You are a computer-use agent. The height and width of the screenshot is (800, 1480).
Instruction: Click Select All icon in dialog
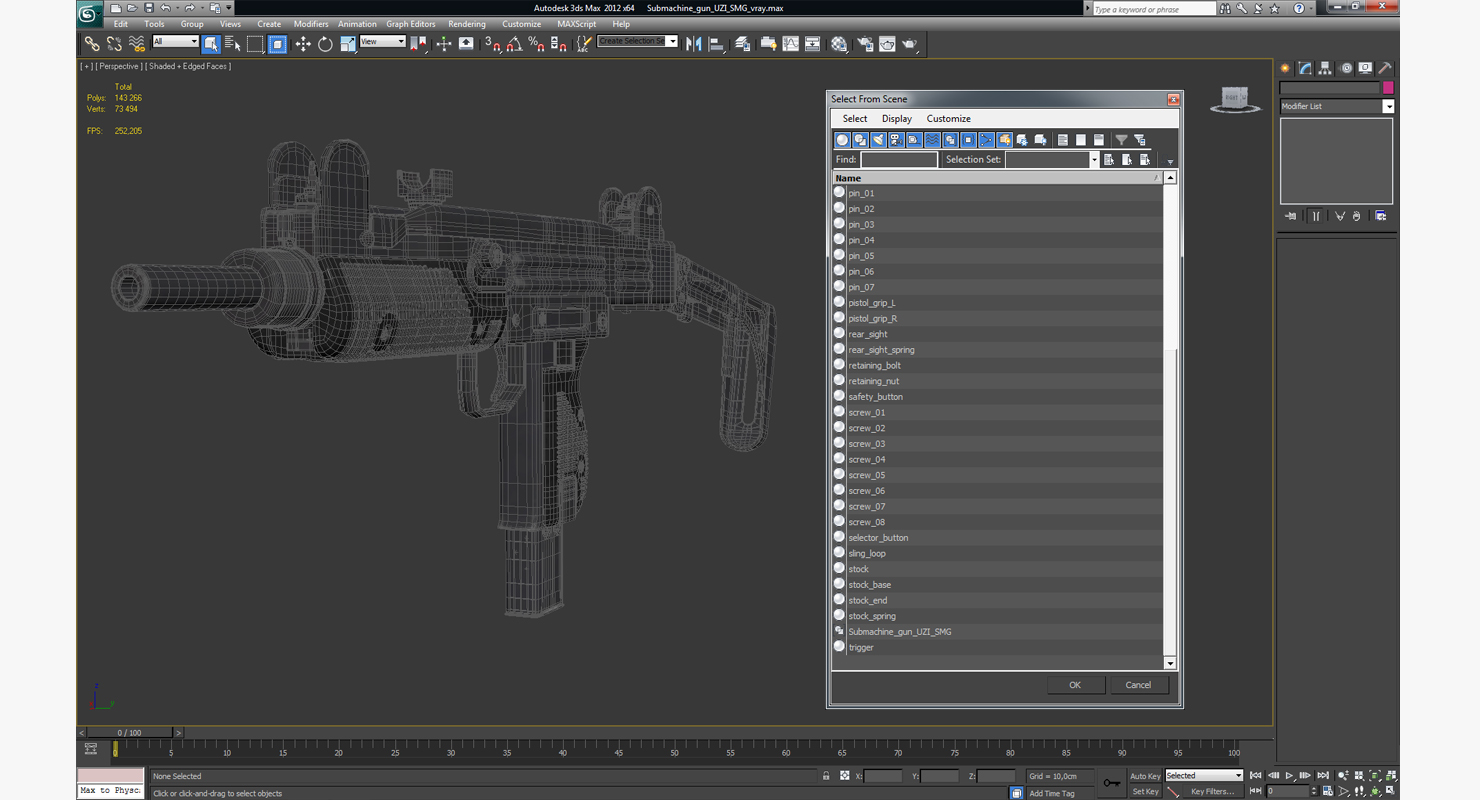click(x=1063, y=140)
